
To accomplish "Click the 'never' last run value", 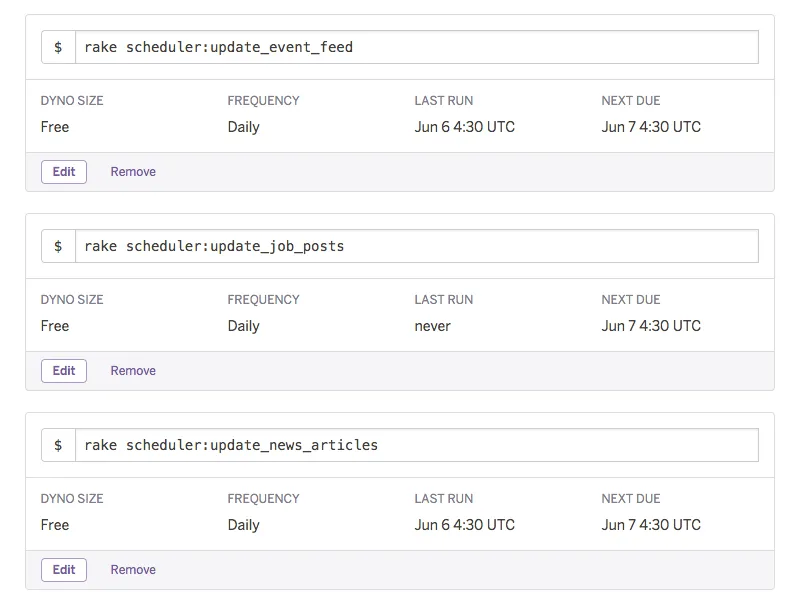I will pyautogui.click(x=433, y=326).
